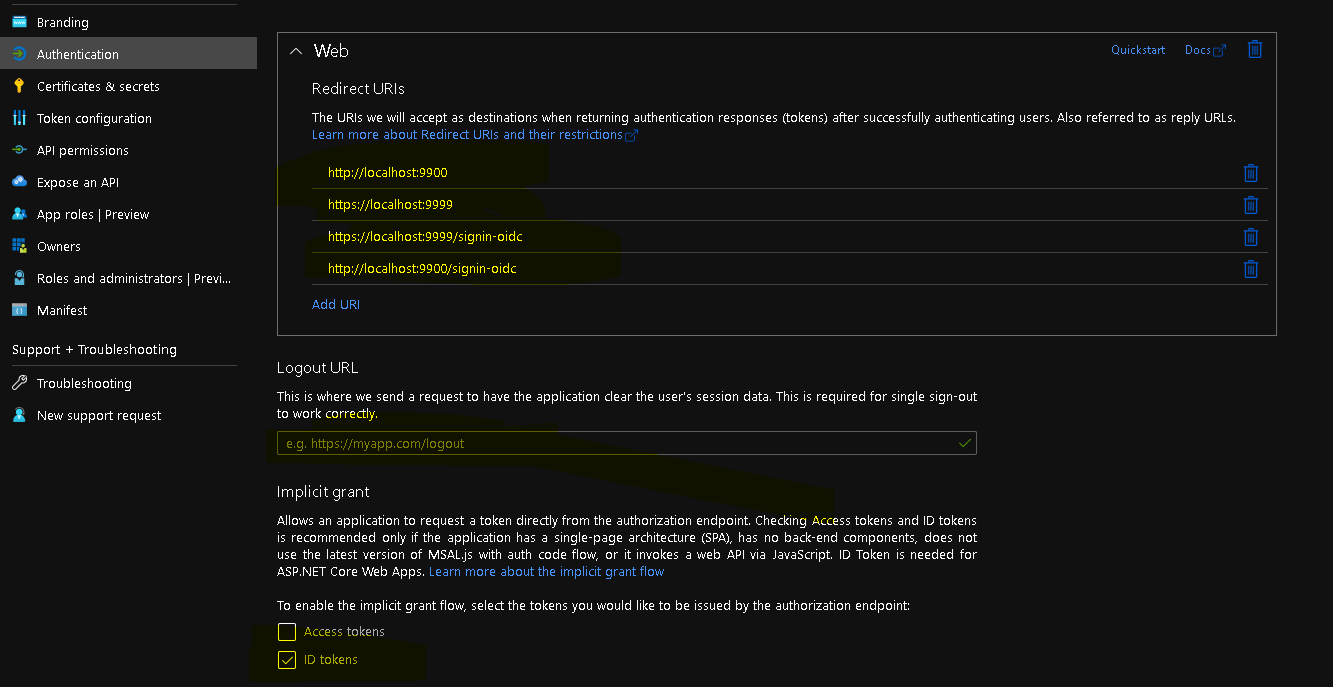The image size is (1333, 687).
Task: Delete https://localhost:9999/signin-oidc redirect URI
Action: (1250, 237)
